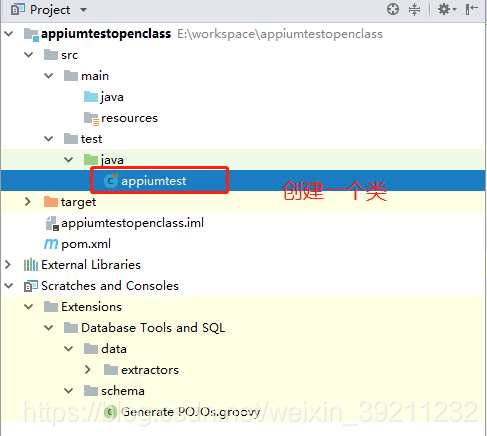Collapse Database Tools and SQL
Image resolution: width=487 pixels, height=436 pixels.
click(49, 328)
